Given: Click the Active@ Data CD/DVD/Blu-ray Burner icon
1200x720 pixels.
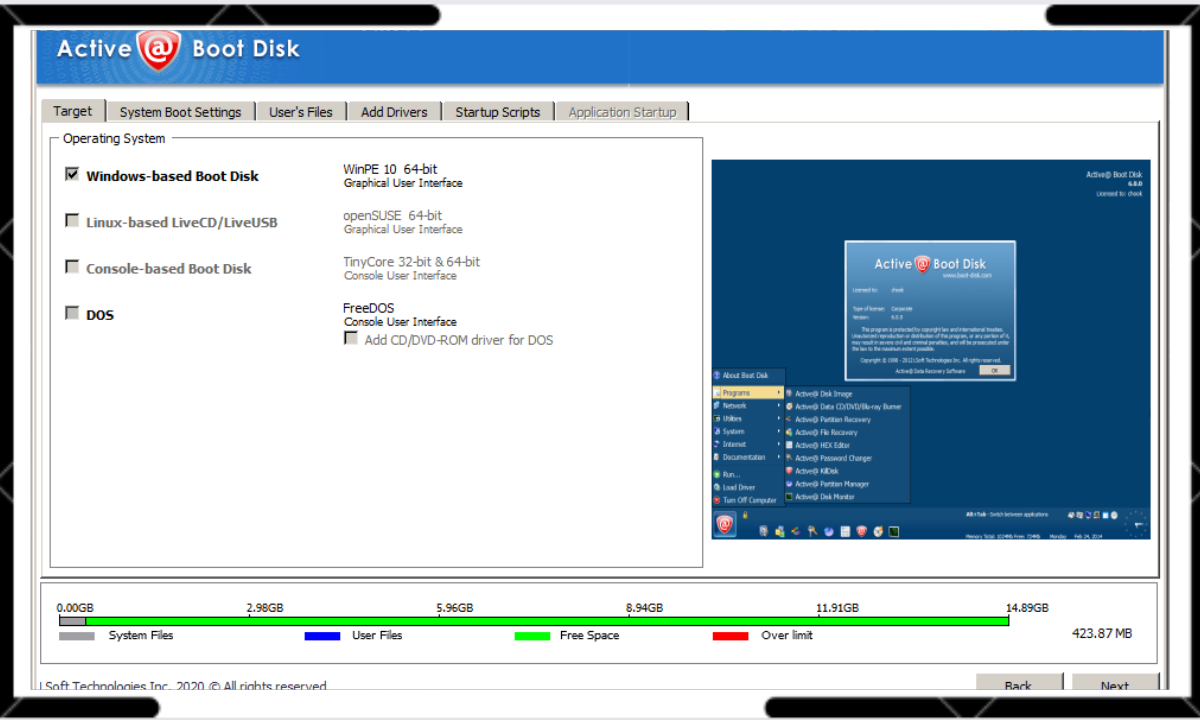Looking at the screenshot, I should (x=789, y=407).
